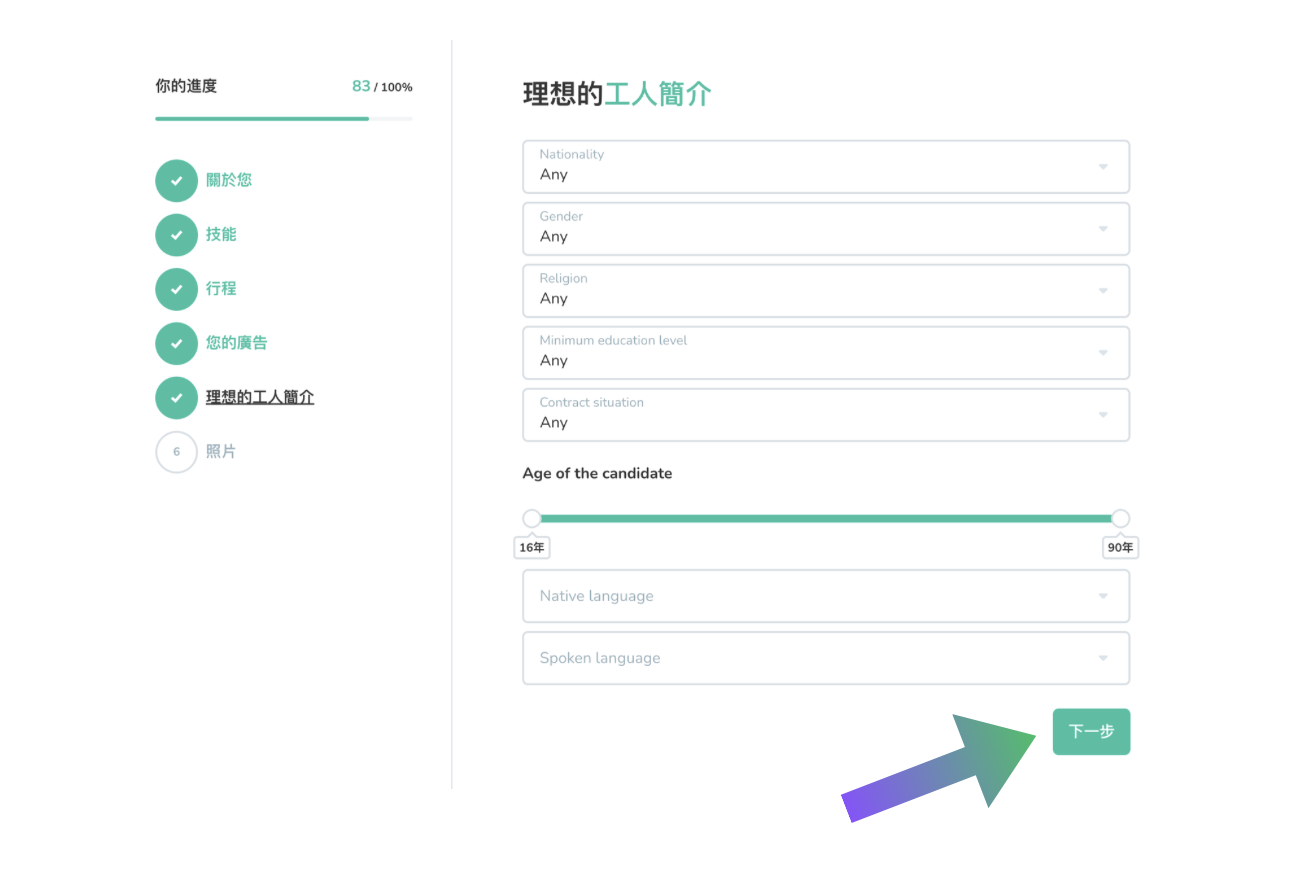Click the 您的廣告 step checkmark circle
Viewport: 1308px width, 888px height.
tap(176, 343)
